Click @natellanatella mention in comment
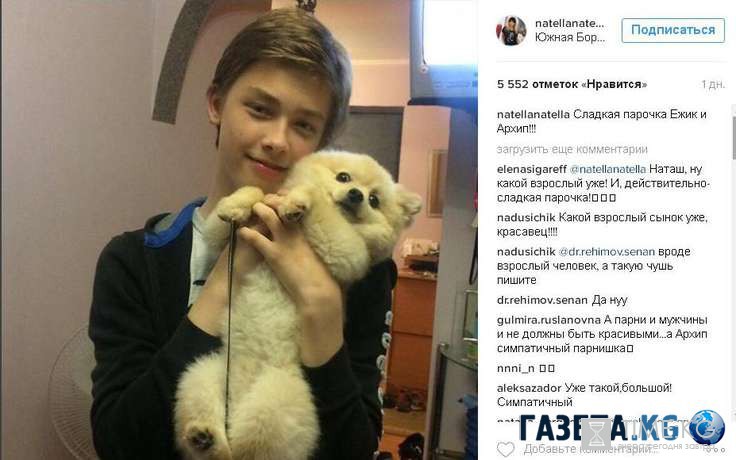The image size is (736, 460). 607,169
